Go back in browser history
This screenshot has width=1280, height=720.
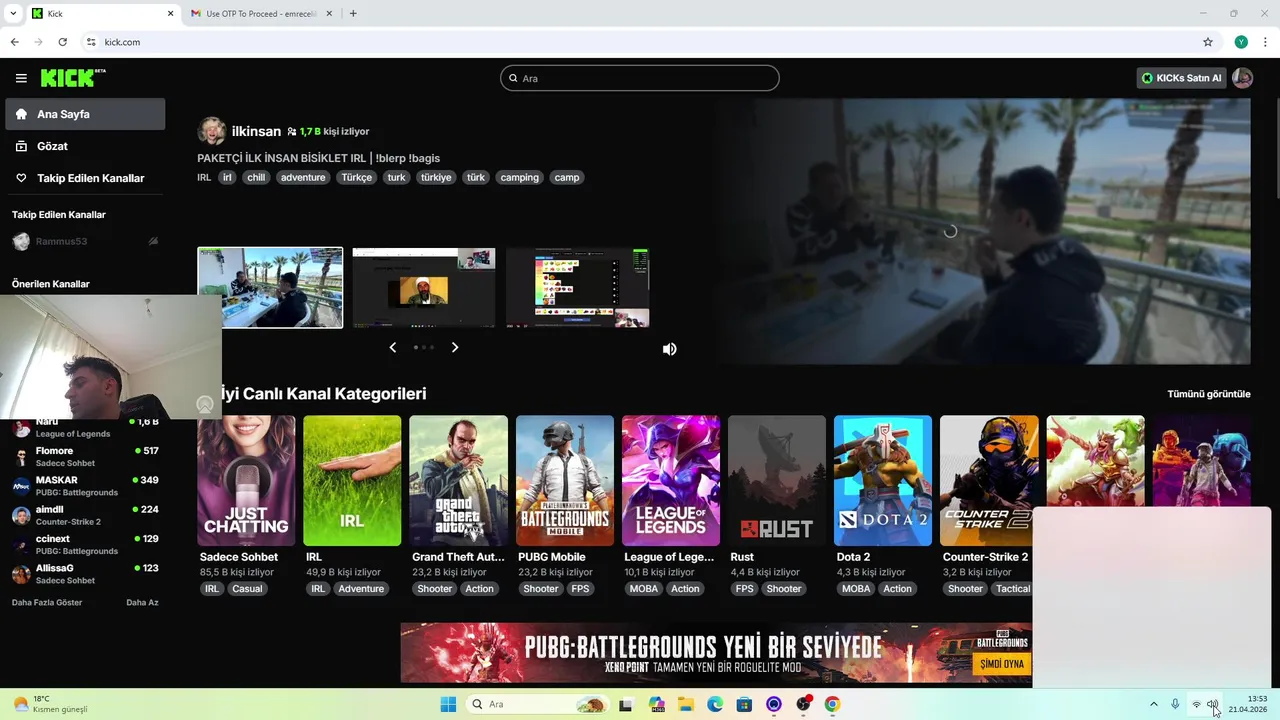(x=14, y=42)
